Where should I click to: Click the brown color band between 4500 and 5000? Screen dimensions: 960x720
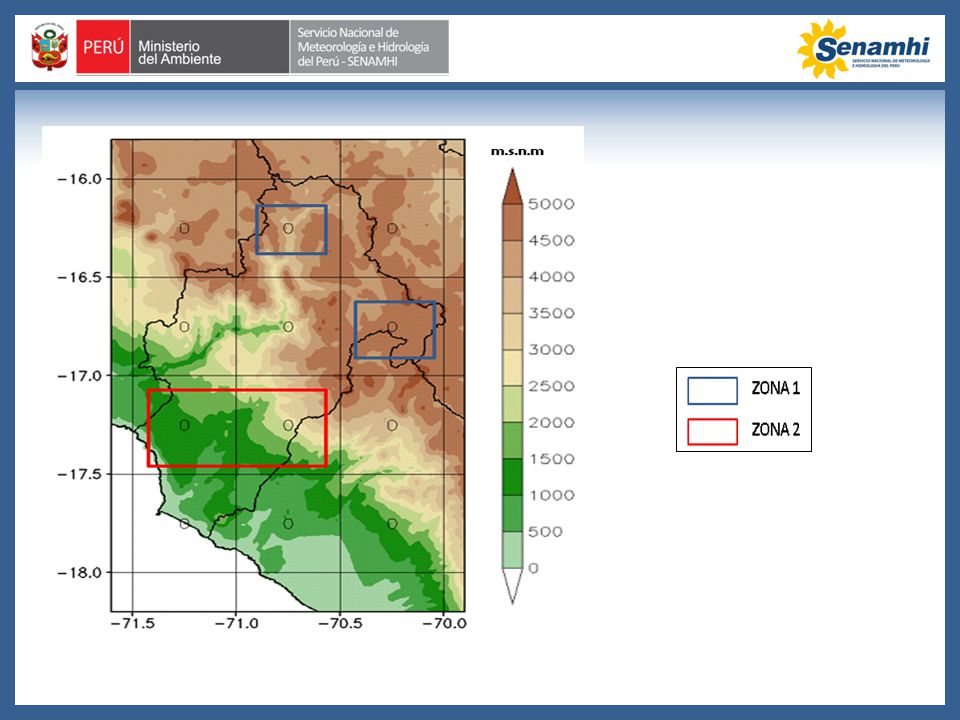click(512, 222)
